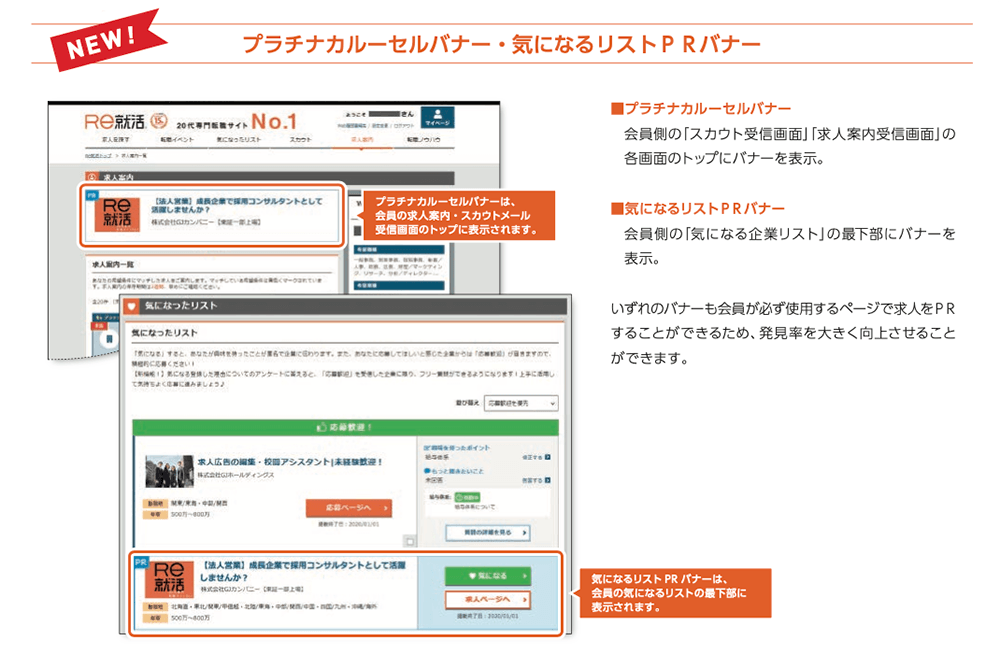Click the 15周年 anniversary badge icon
The height and width of the screenshot is (669, 1000).
[157, 119]
